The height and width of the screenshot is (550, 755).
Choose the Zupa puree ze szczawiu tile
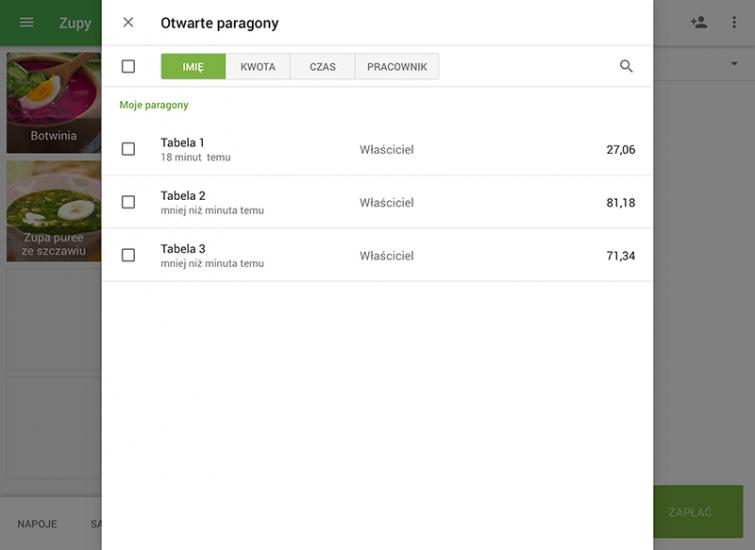53,211
